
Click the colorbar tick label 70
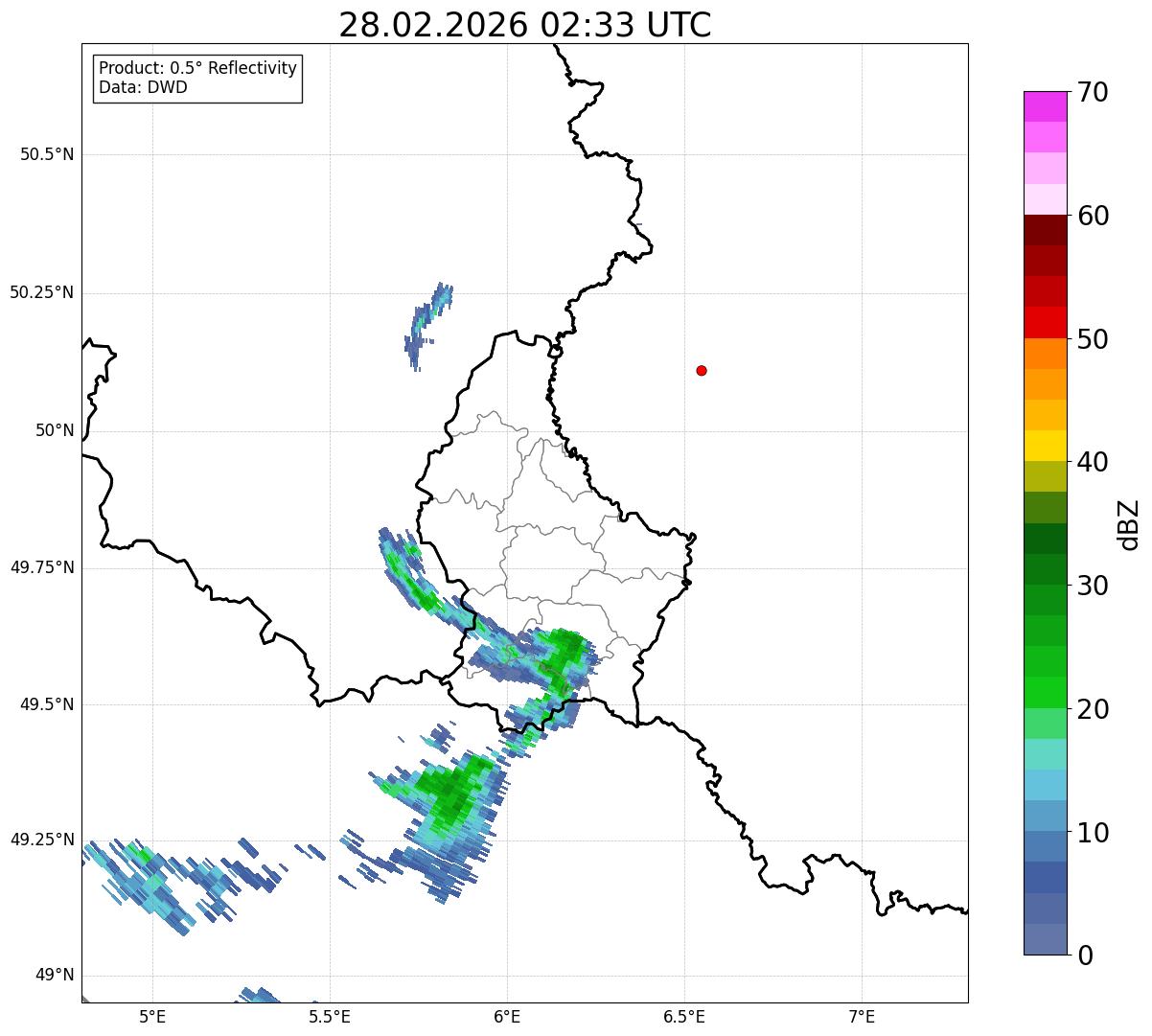[1093, 92]
